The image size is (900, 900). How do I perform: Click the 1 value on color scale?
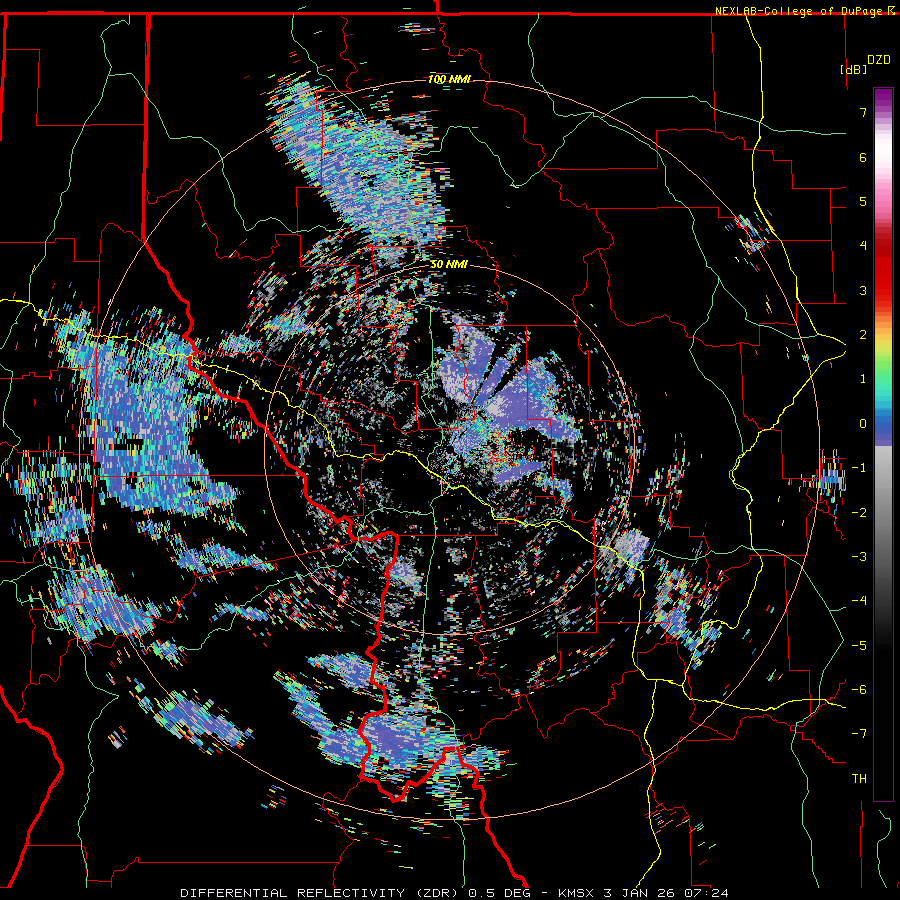863,379
